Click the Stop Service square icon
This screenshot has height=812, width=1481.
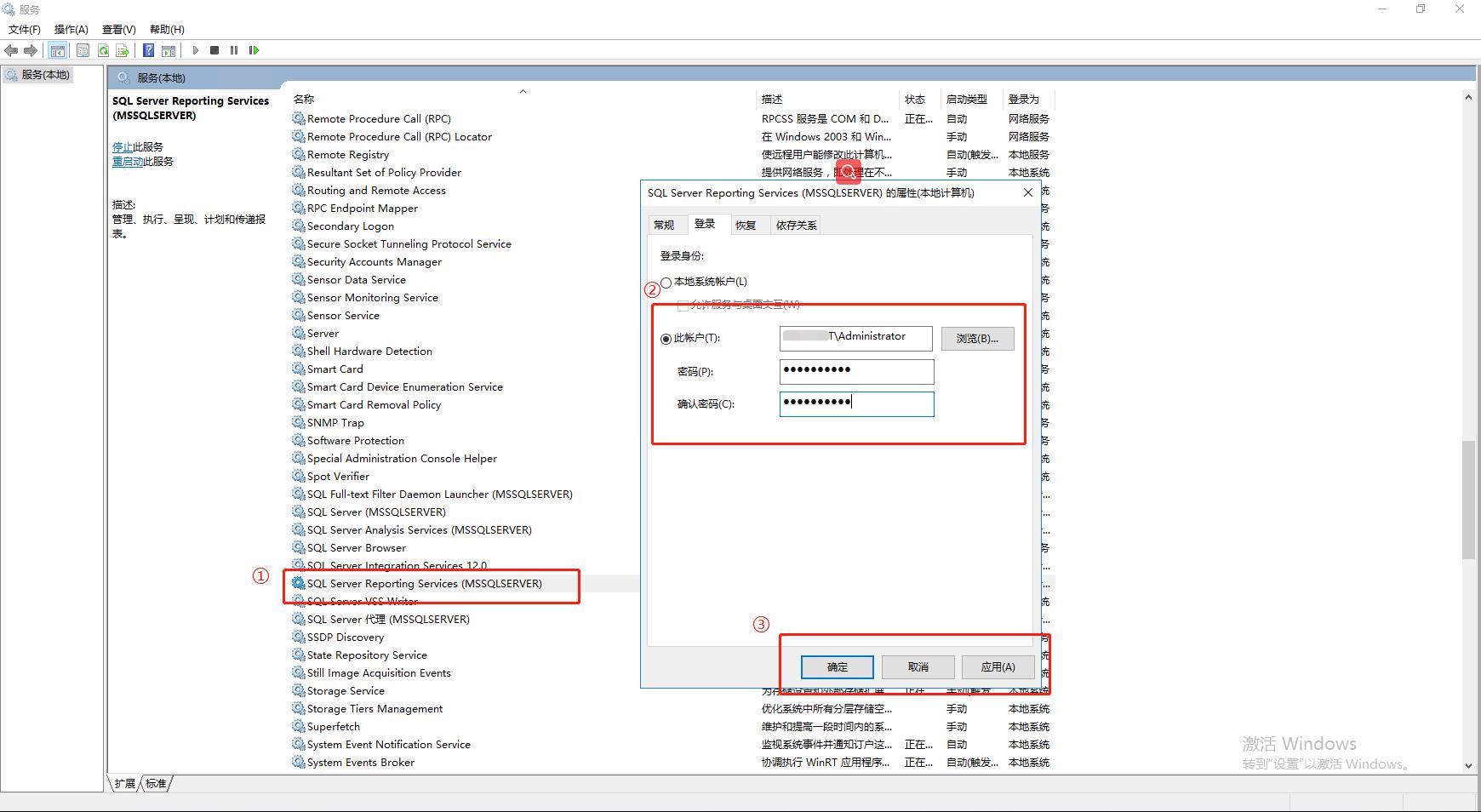[214, 50]
